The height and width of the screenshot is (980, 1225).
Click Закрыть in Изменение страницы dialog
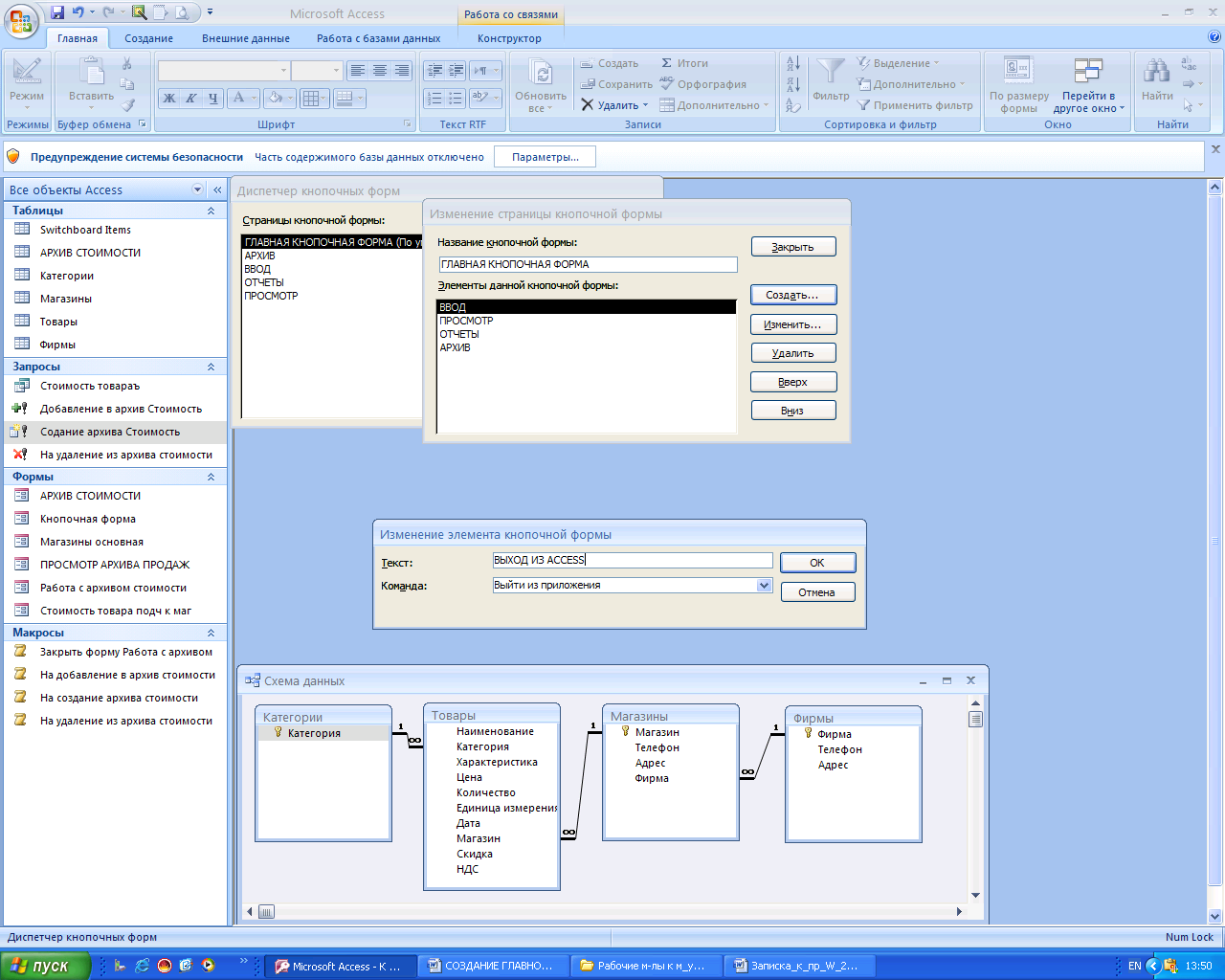tap(793, 247)
